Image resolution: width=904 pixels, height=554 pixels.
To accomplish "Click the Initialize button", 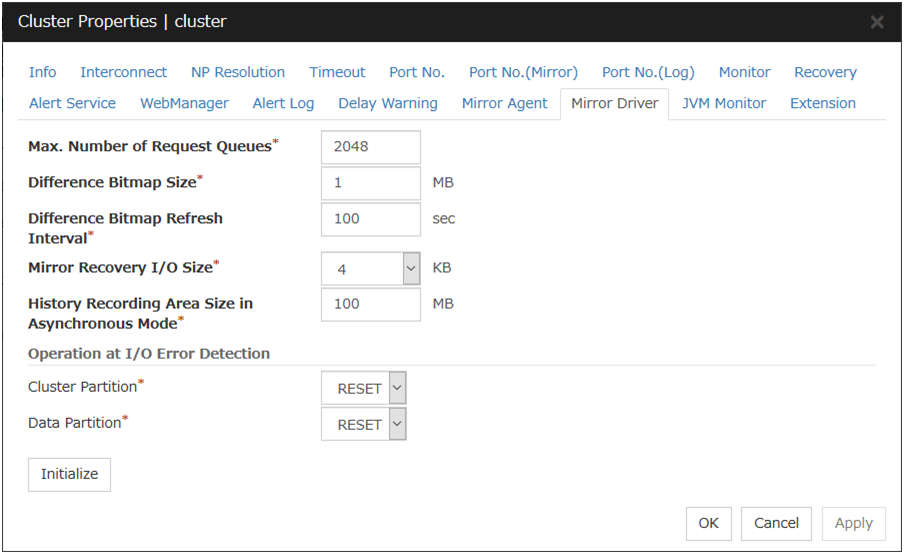I will point(69,474).
